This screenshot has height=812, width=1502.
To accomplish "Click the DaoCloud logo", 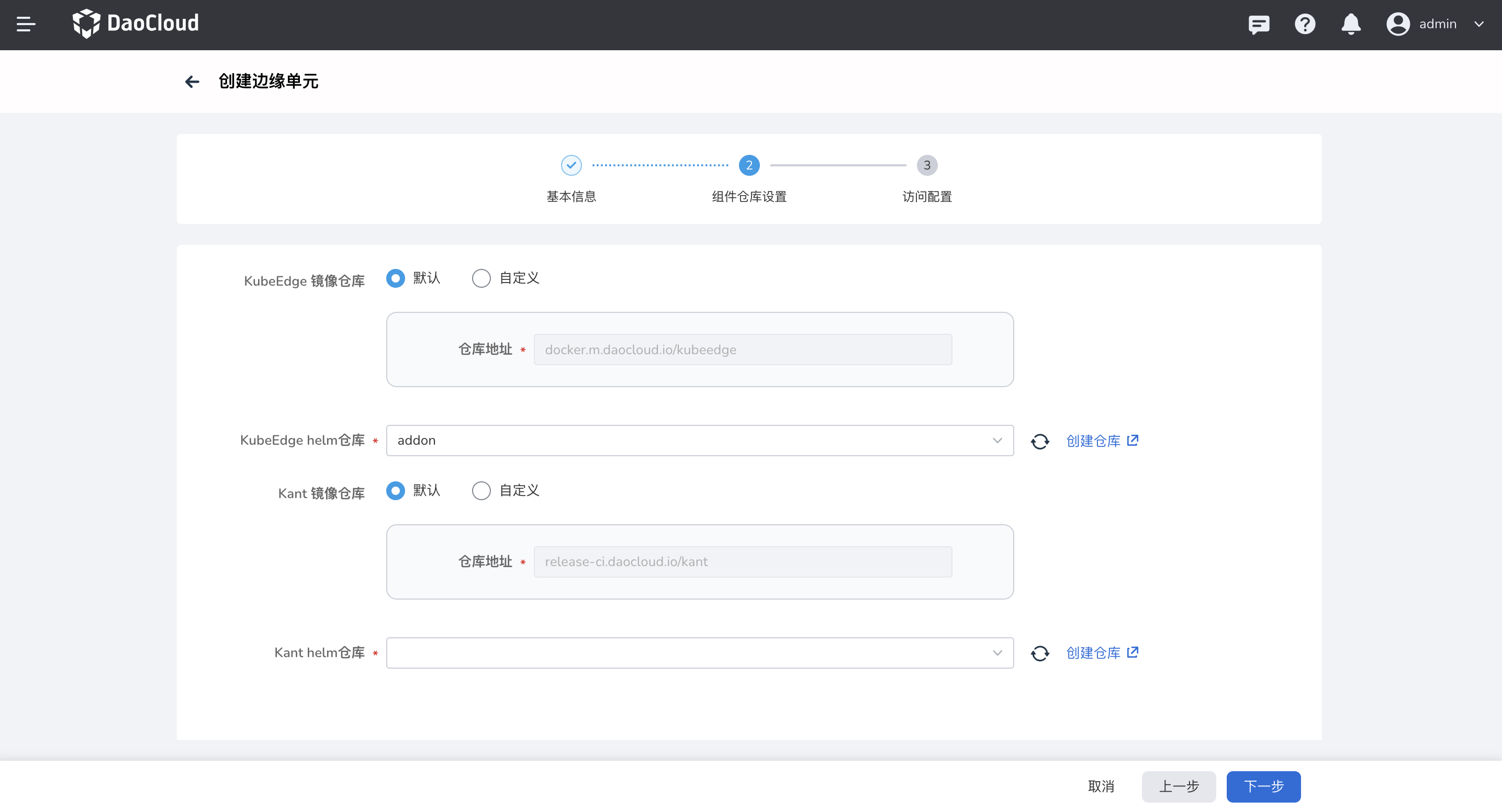I will (135, 24).
